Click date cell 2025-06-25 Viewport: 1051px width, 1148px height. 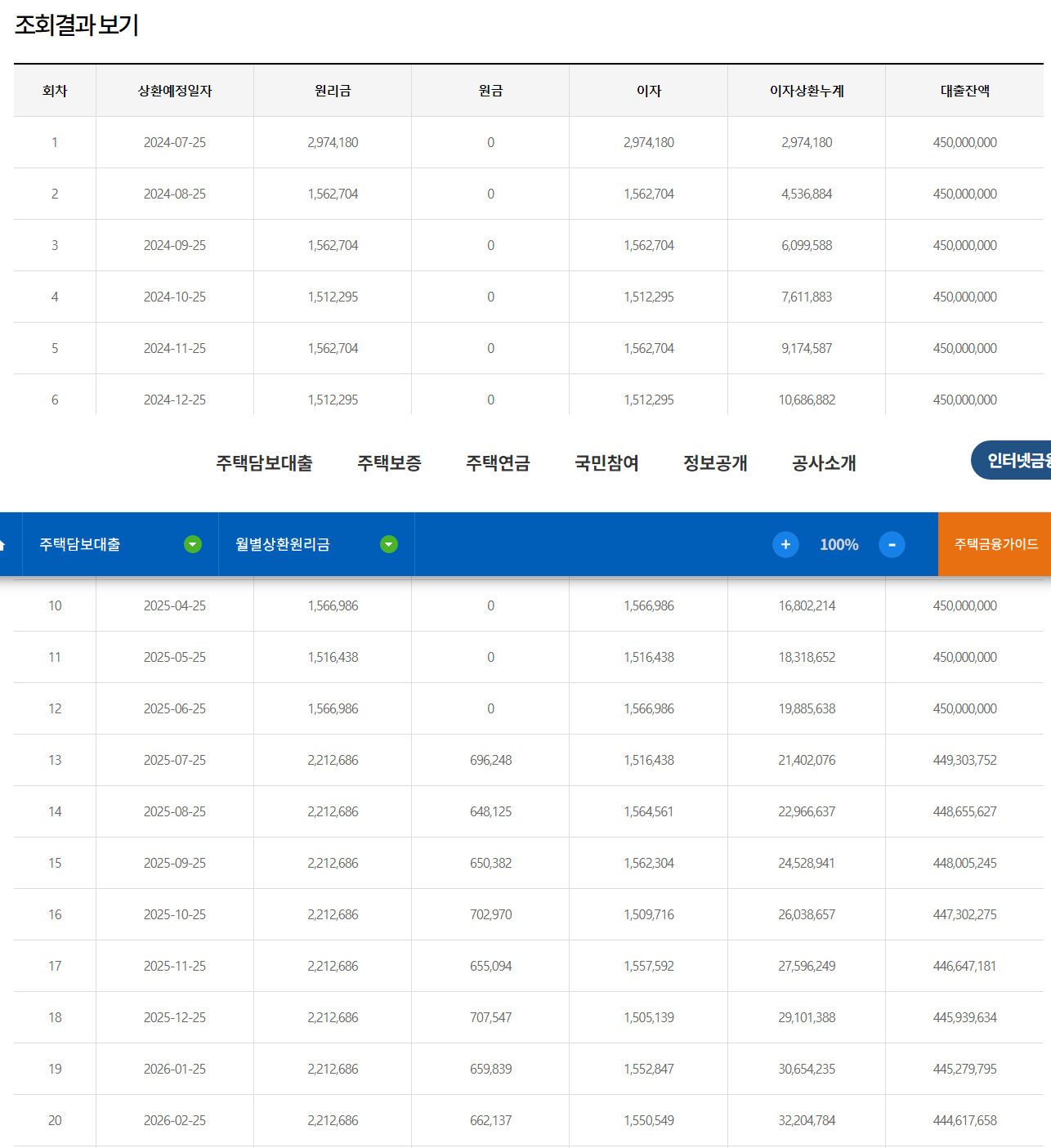(x=175, y=708)
